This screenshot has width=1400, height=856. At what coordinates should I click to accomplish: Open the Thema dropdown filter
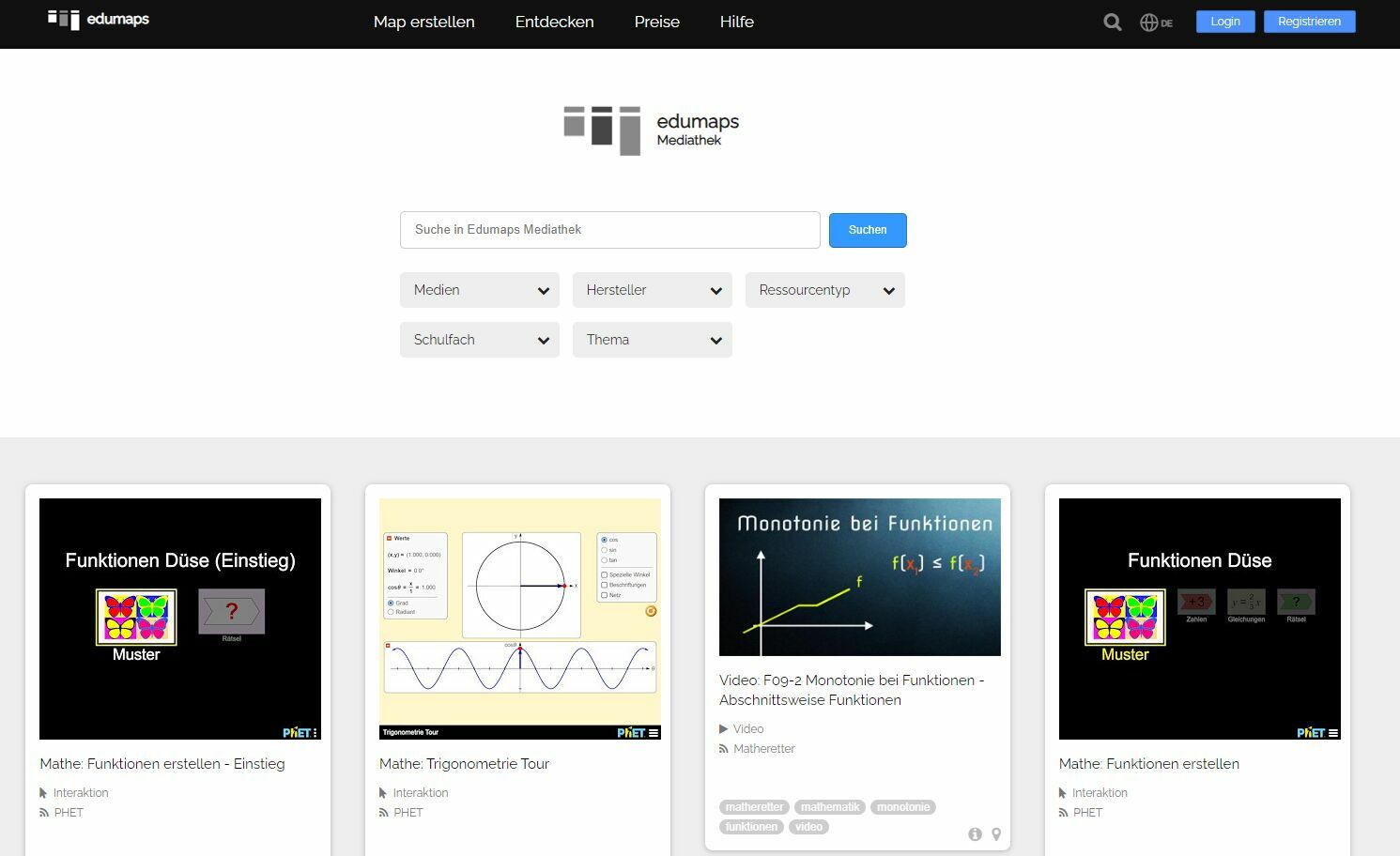click(653, 340)
